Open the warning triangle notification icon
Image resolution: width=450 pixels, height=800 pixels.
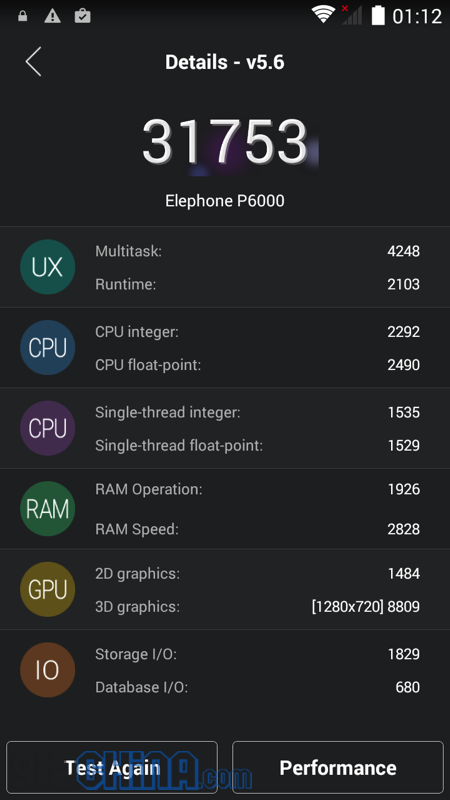(53, 16)
